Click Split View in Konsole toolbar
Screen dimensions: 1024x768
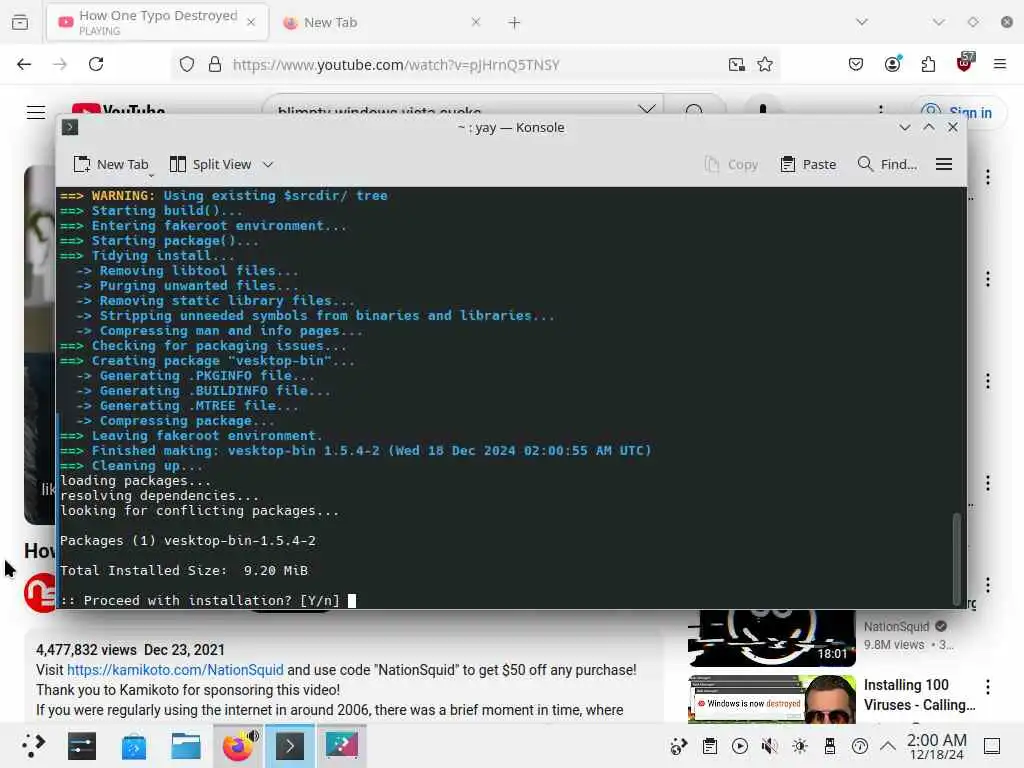tap(210, 165)
